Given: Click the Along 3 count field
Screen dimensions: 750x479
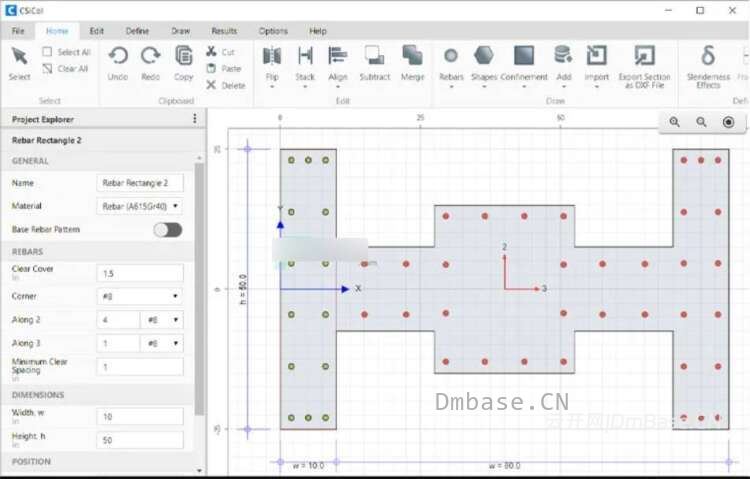Looking at the screenshot, I should coord(118,343).
